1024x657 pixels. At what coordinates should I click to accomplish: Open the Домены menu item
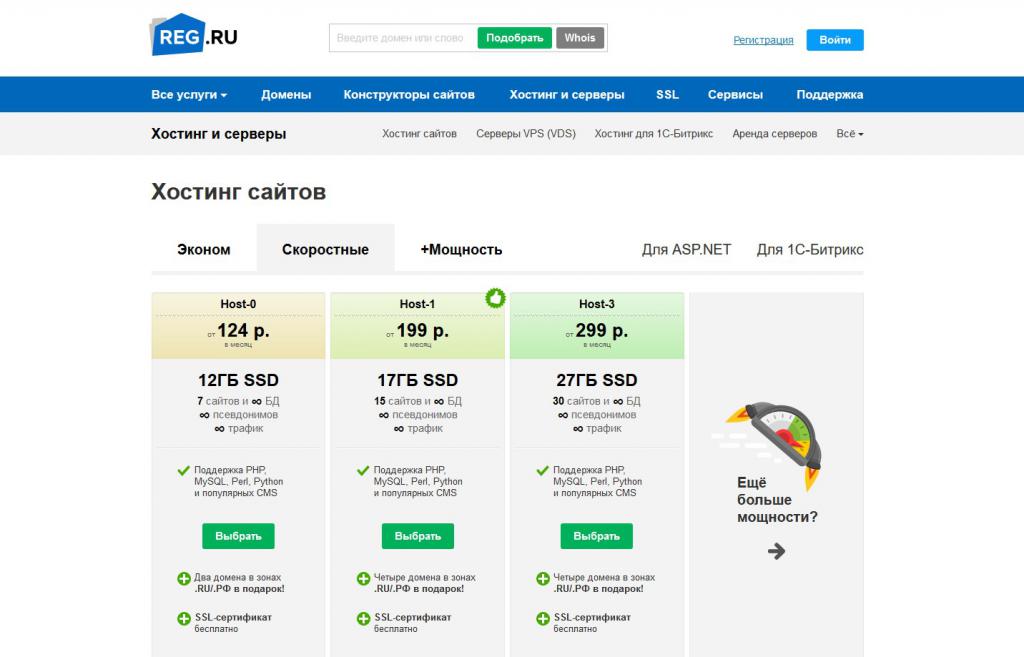(286, 94)
